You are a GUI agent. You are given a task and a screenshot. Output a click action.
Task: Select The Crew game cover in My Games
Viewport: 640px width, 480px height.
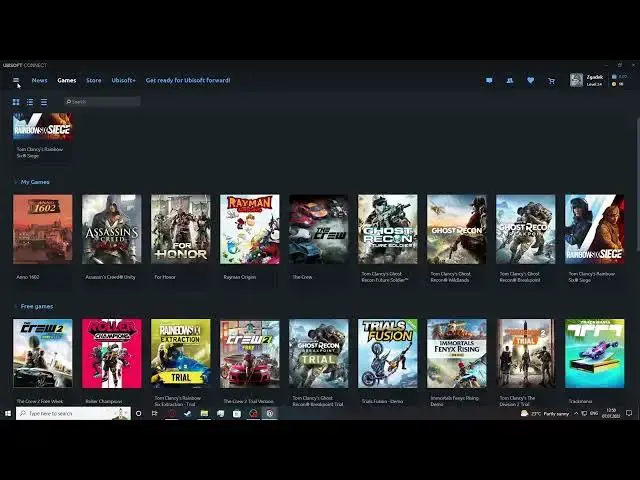[319, 229]
